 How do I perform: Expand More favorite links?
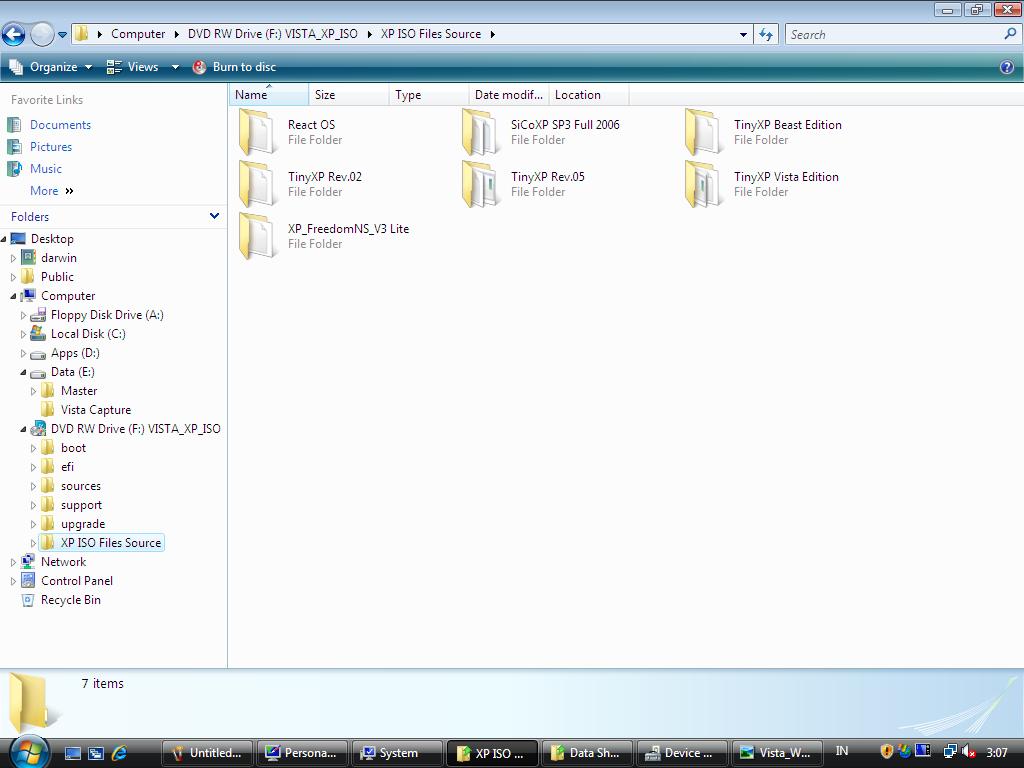(x=51, y=191)
